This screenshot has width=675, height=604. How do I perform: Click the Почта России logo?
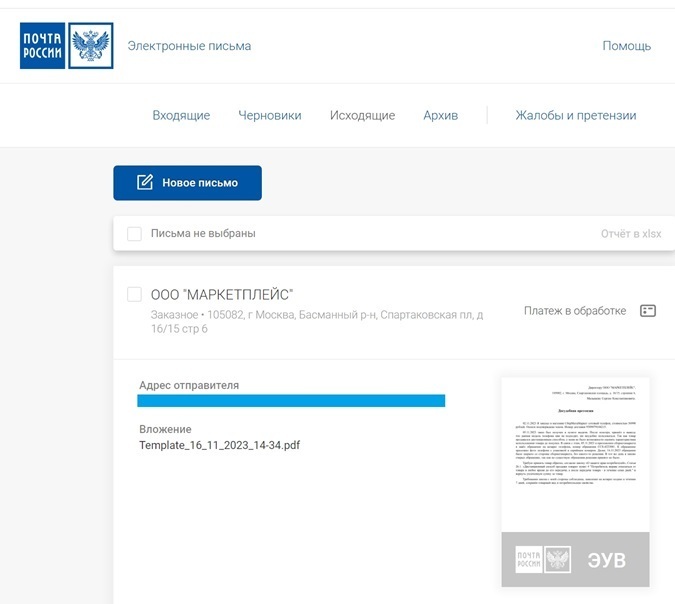point(67,46)
